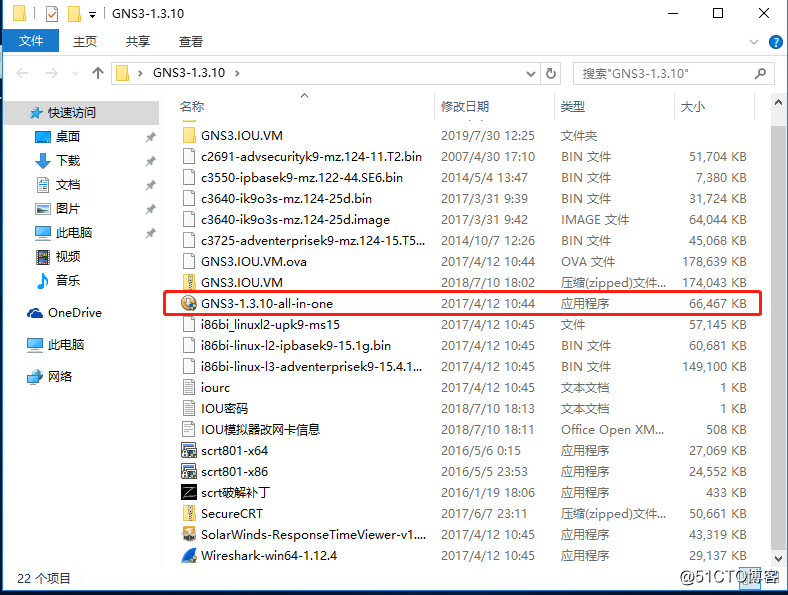Select file c2691-advsecurityk9-mz.124-11.T2.bin
Viewport: 788px width, 595px height.
[311, 156]
